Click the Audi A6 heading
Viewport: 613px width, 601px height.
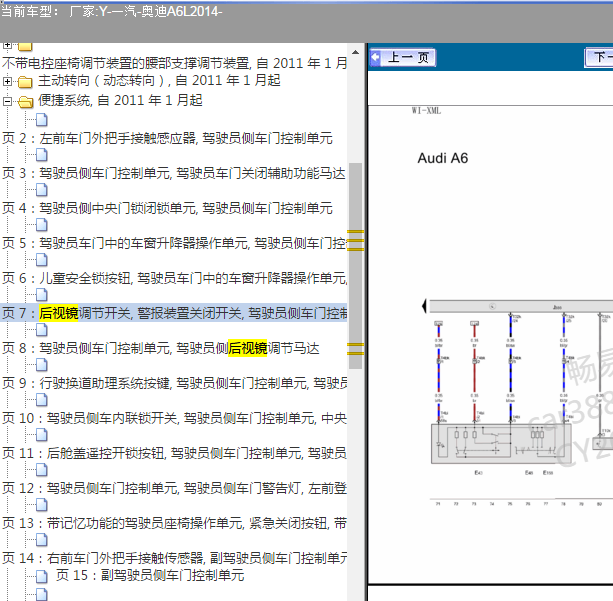point(443,158)
